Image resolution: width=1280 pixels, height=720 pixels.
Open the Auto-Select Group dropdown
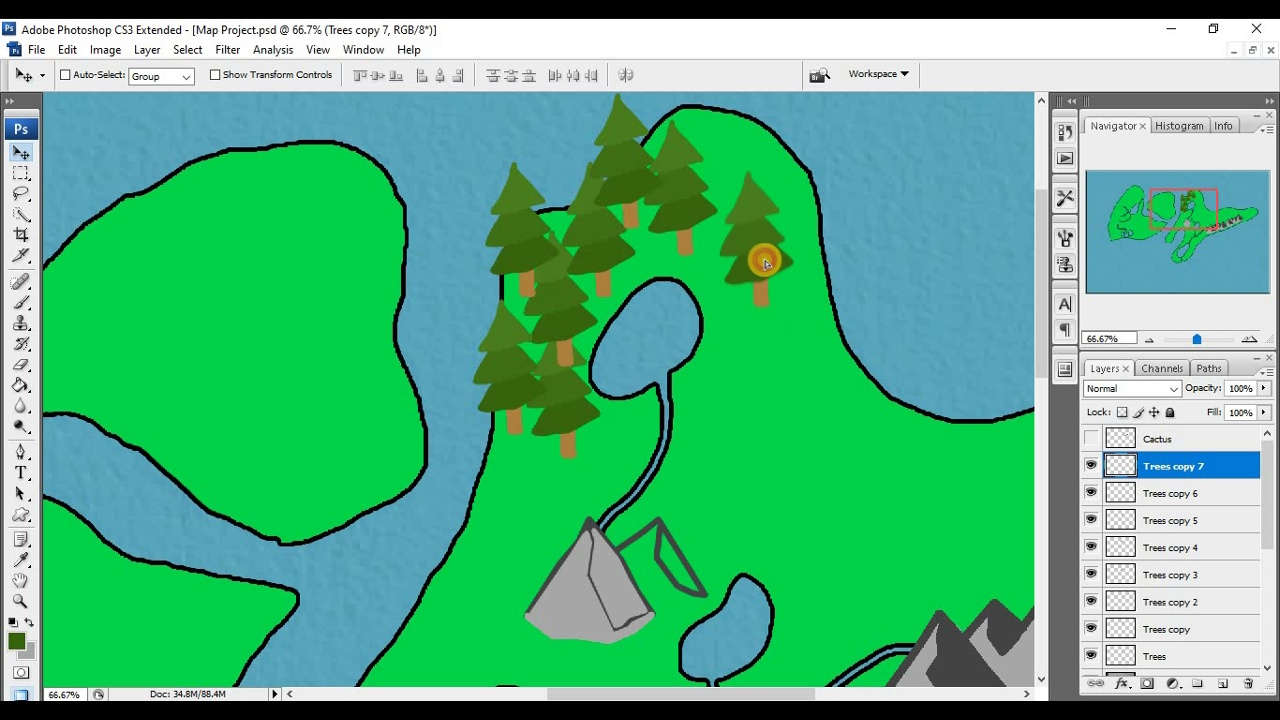pos(185,76)
